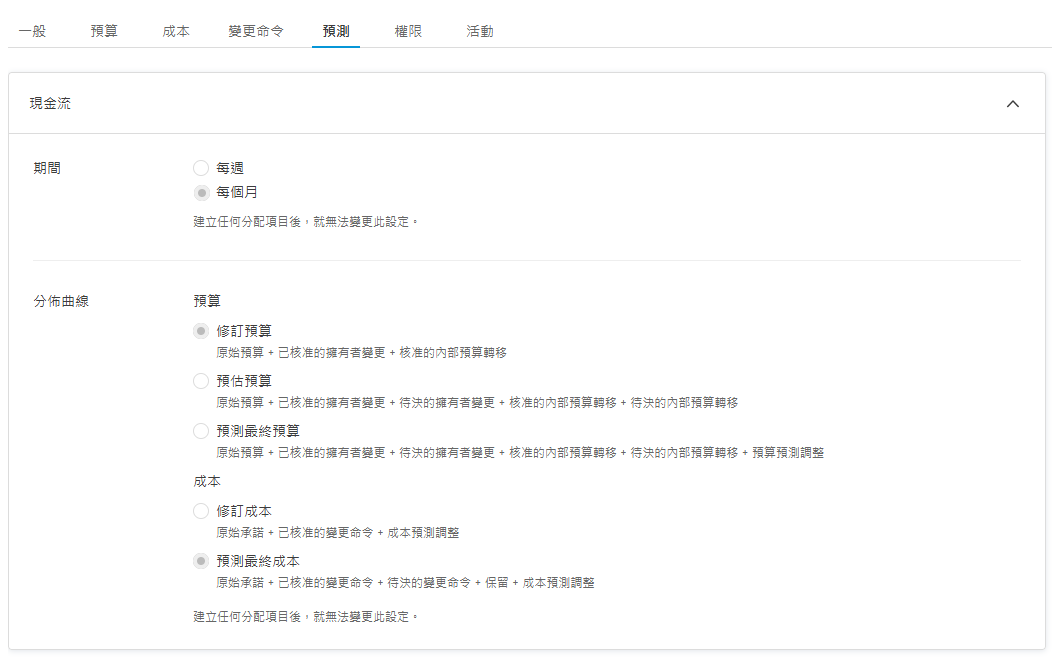The height and width of the screenshot is (664, 1052).
Task: Select the 預測 tab
Action: pyautogui.click(x=335, y=31)
